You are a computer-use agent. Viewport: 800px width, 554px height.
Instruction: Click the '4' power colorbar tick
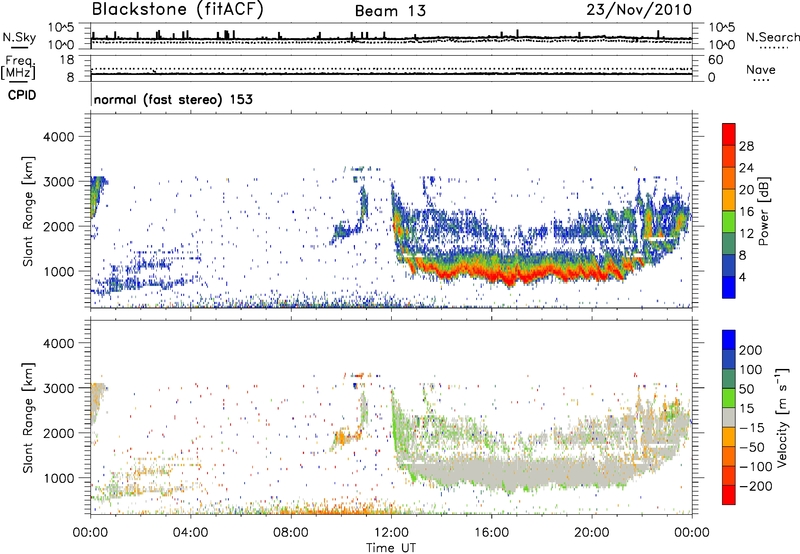pos(742,277)
